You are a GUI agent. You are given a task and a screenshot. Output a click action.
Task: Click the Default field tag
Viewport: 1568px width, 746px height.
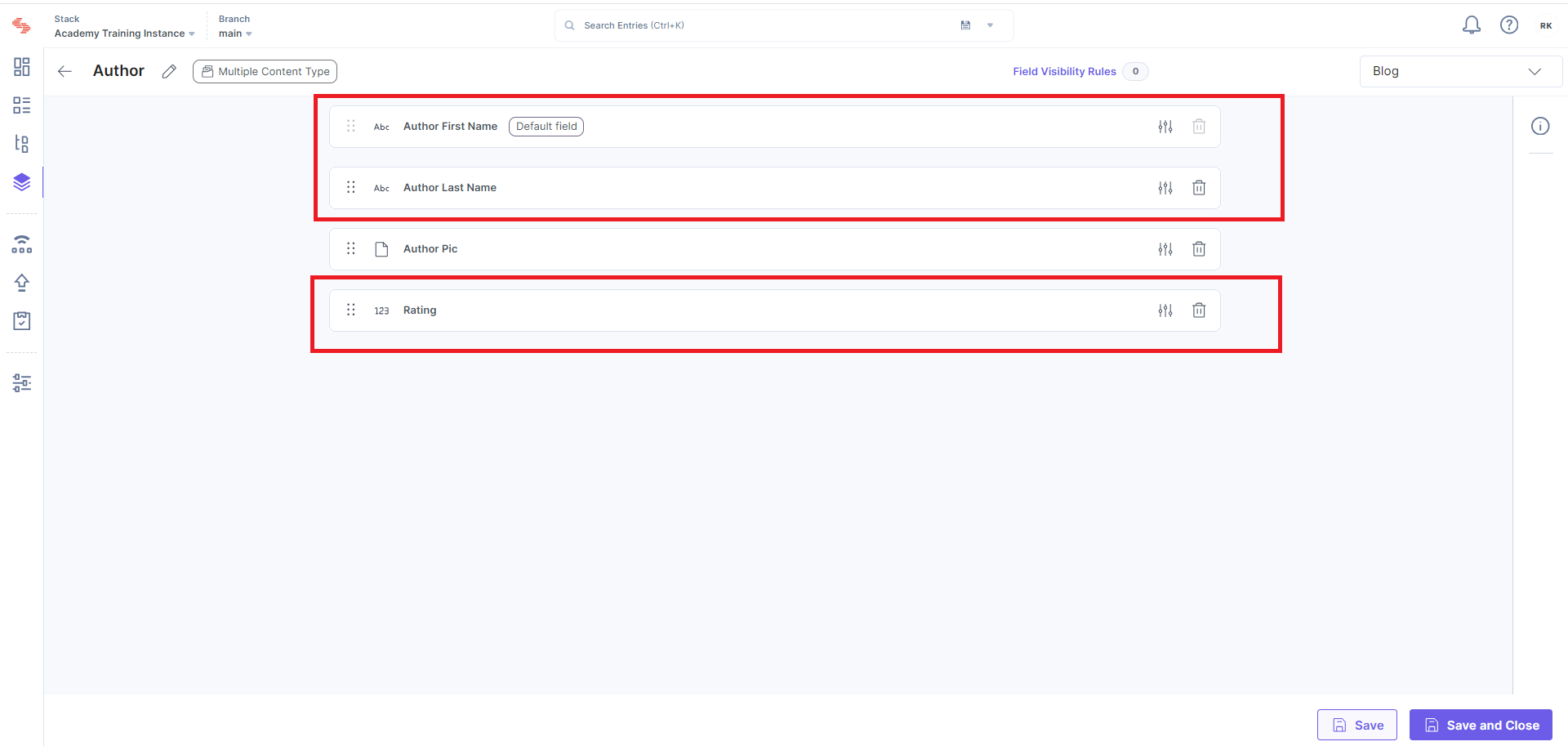click(x=546, y=127)
